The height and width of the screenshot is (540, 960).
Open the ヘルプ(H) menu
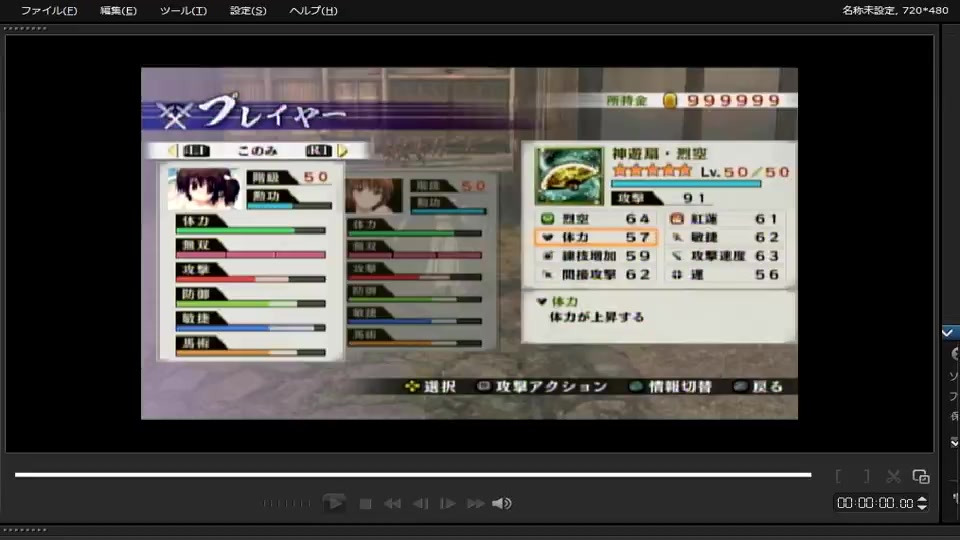click(x=313, y=10)
